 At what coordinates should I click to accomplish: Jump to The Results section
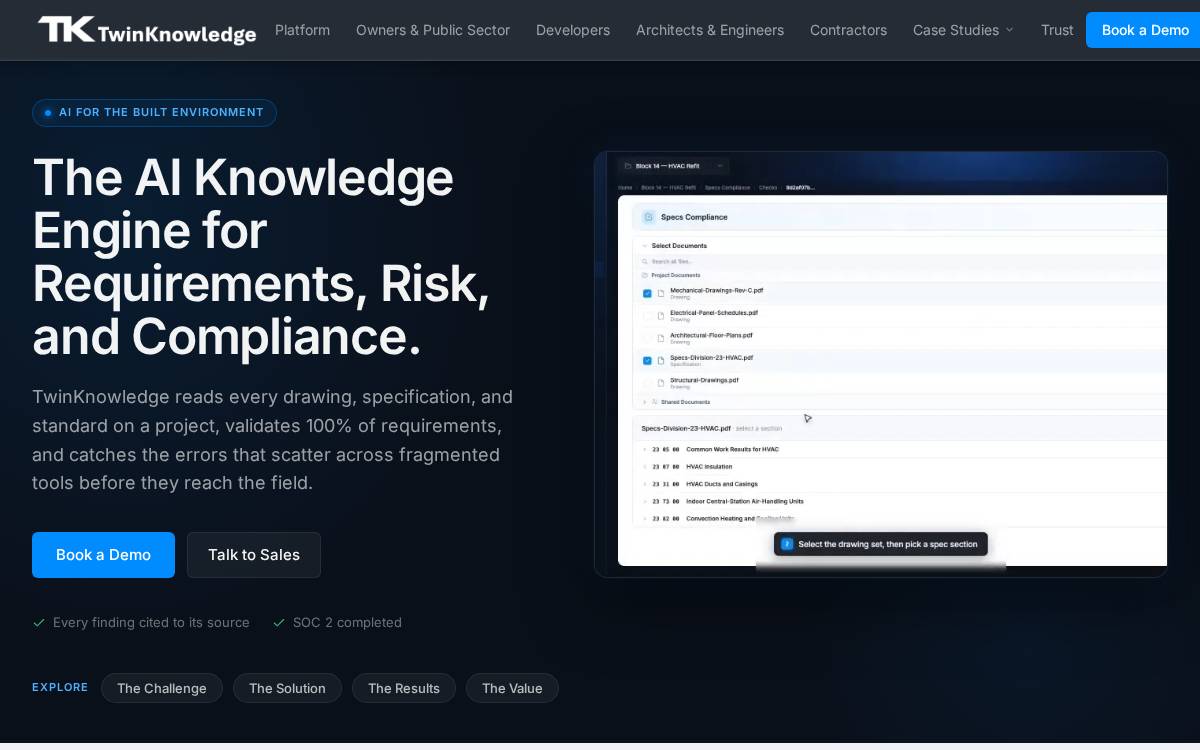(x=404, y=688)
